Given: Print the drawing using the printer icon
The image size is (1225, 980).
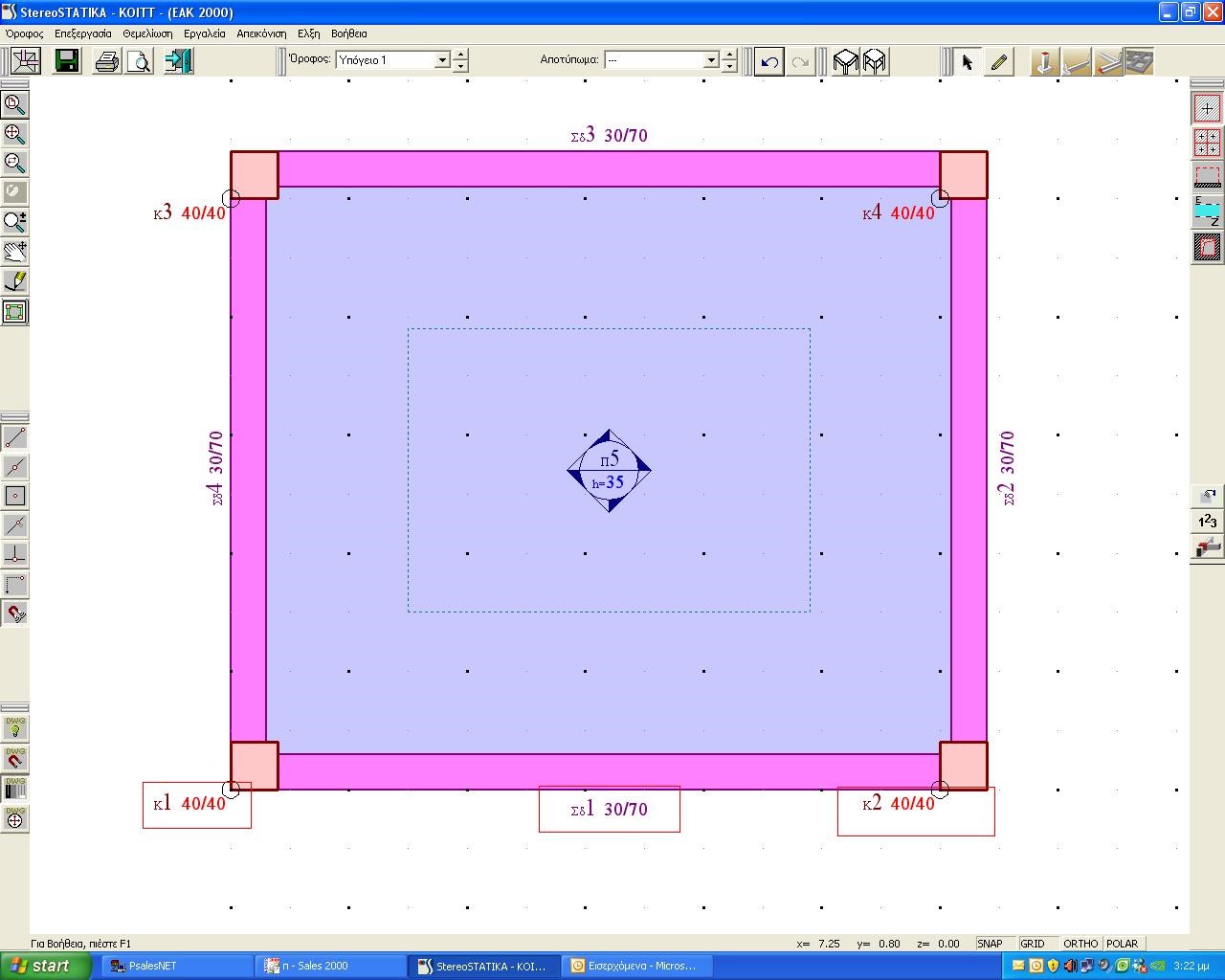Looking at the screenshot, I should tap(106, 61).
